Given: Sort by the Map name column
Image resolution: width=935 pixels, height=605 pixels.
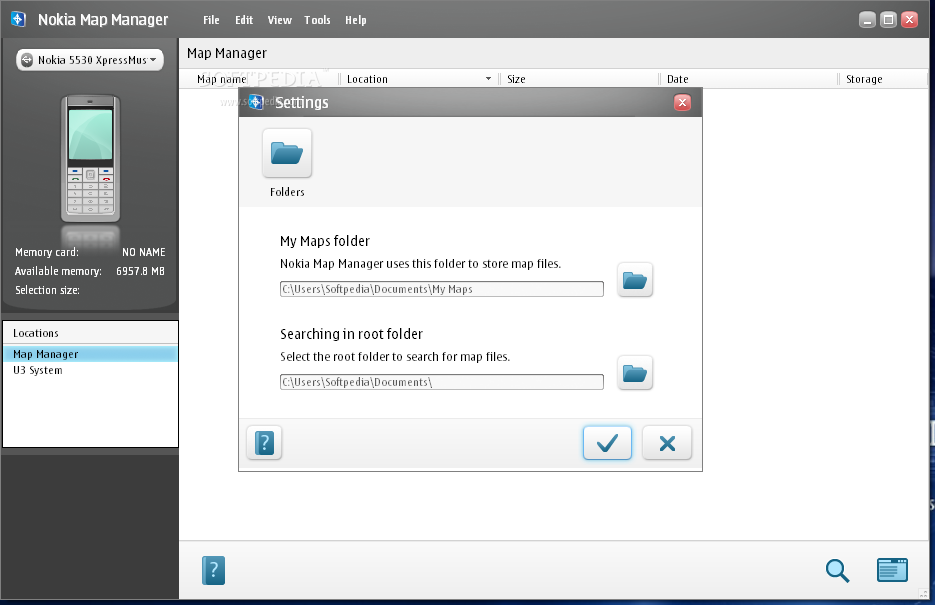Looking at the screenshot, I should [221, 79].
